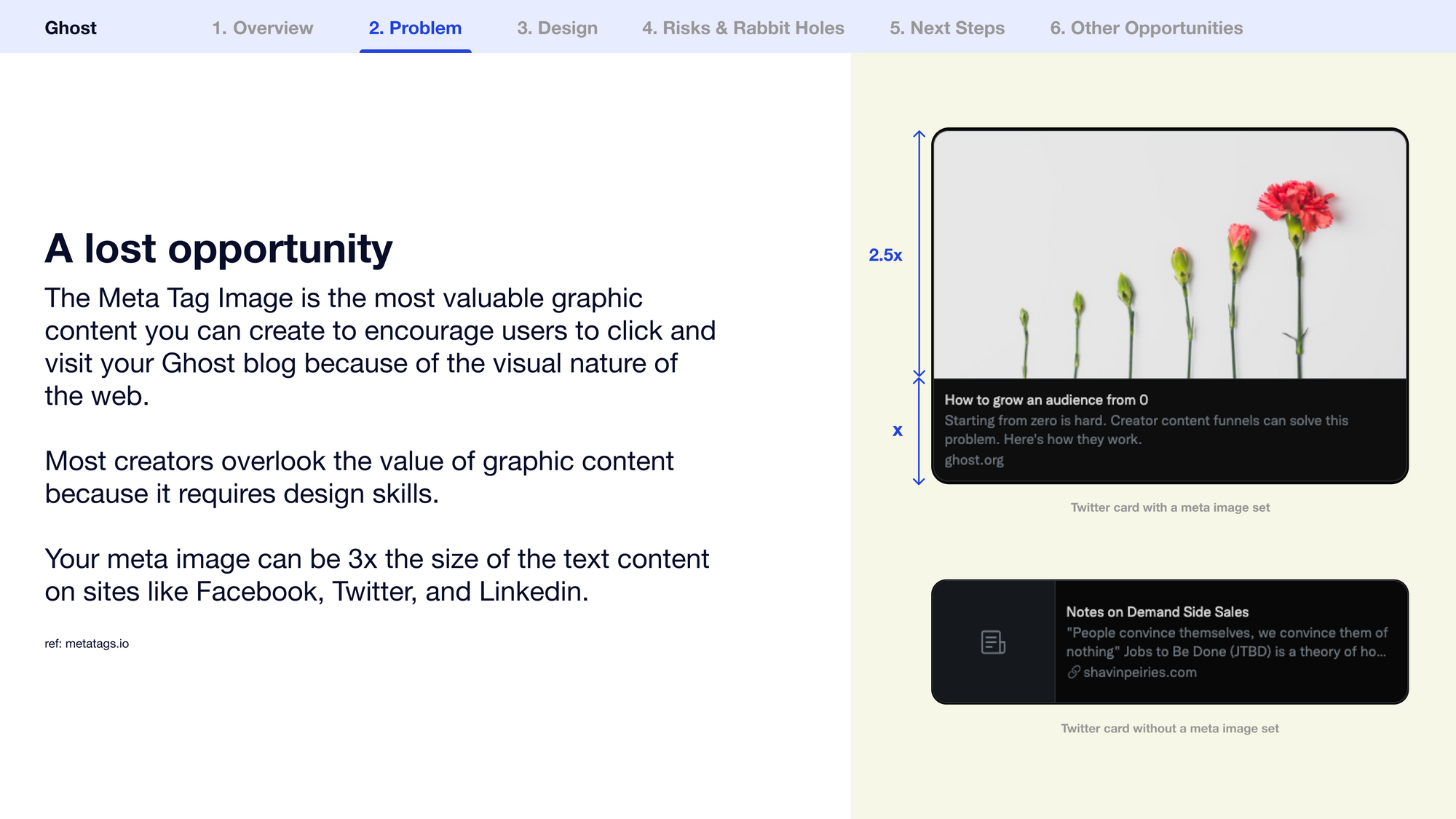The image size is (1456, 819).
Task: Click the 'How to grow an audience from 0' title
Action: pyautogui.click(x=1046, y=400)
